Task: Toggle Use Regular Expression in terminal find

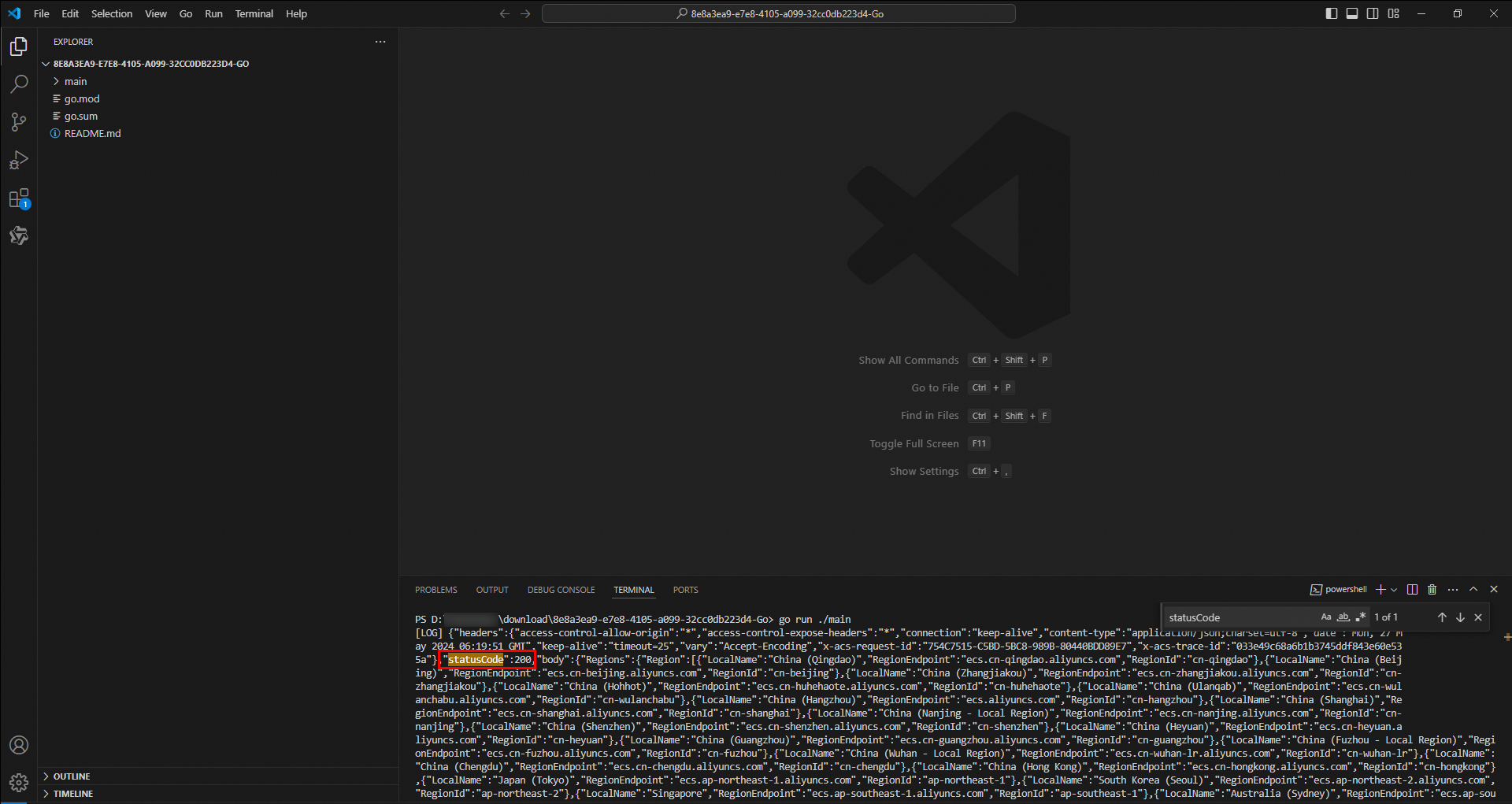Action: point(1360,617)
